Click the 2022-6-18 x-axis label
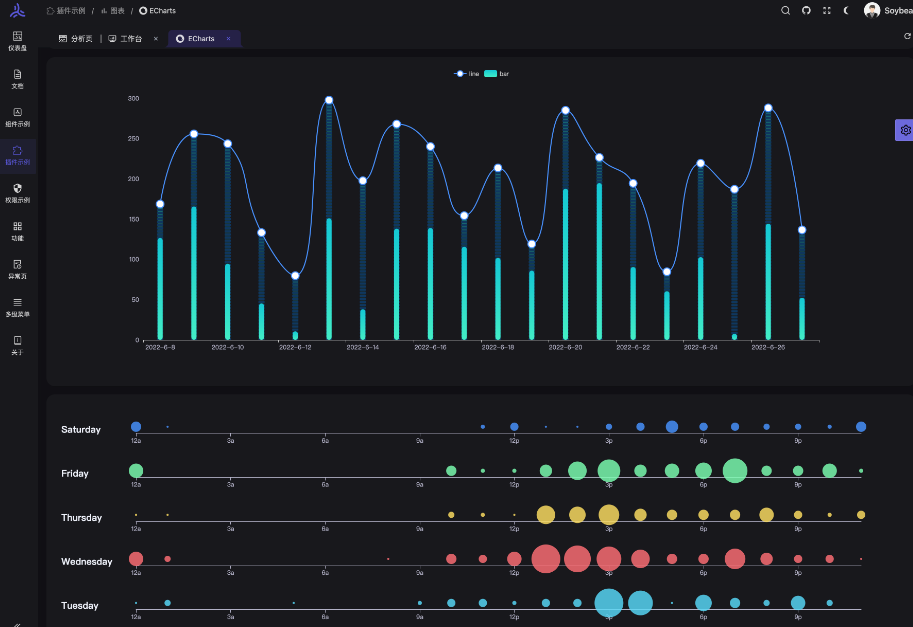913x627 pixels. (498, 347)
